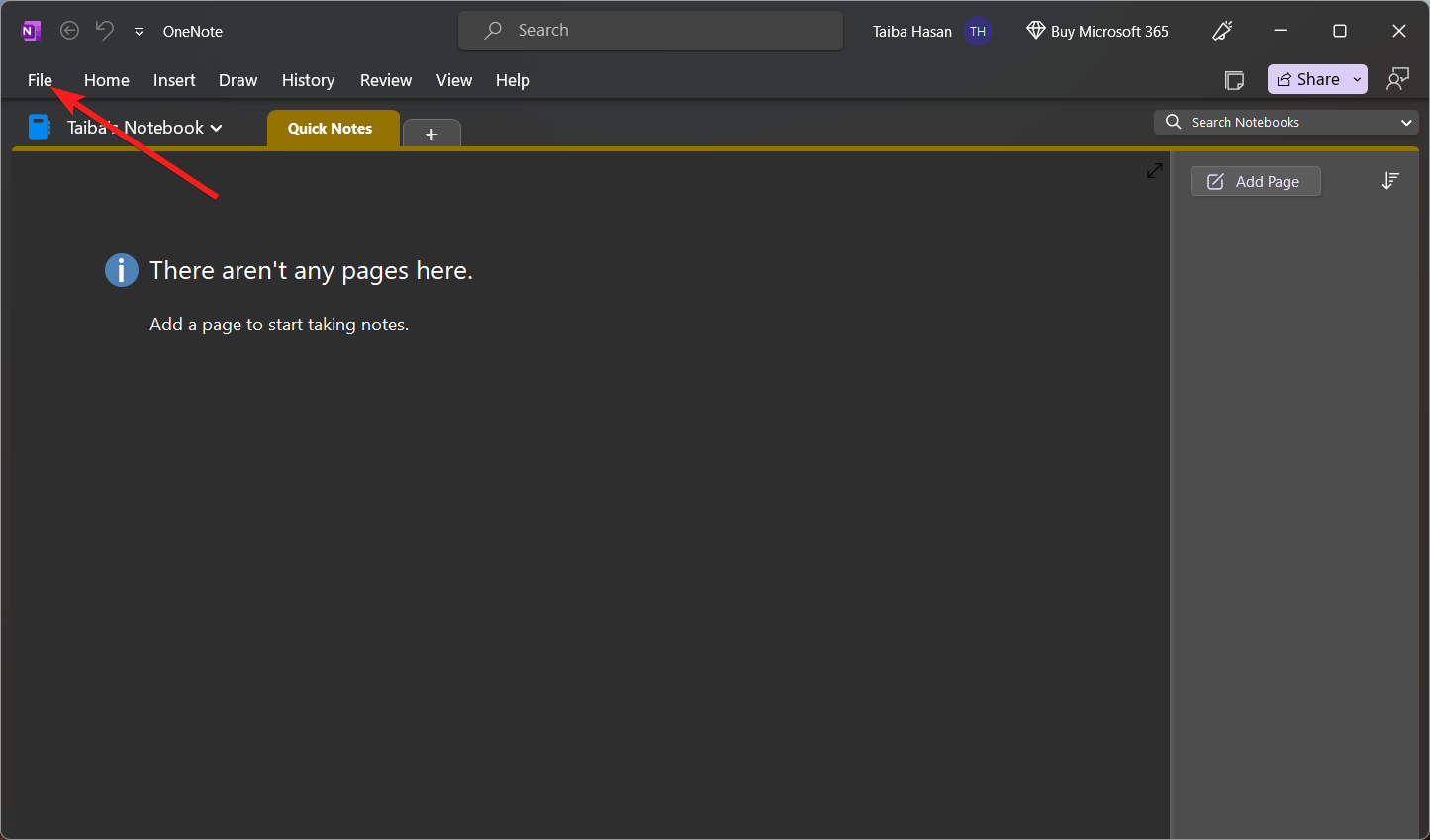The height and width of the screenshot is (840, 1430).
Task: Open the History tab
Action: pos(308,80)
